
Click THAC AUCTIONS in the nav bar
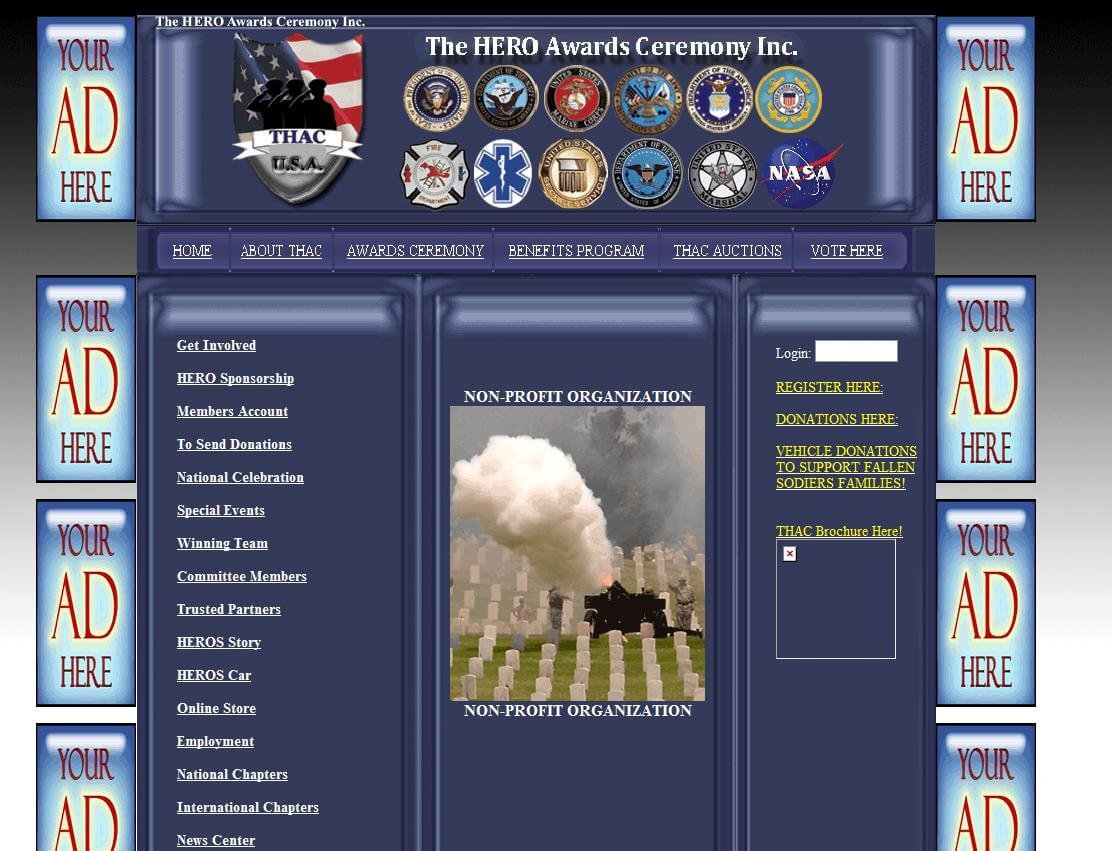point(727,250)
